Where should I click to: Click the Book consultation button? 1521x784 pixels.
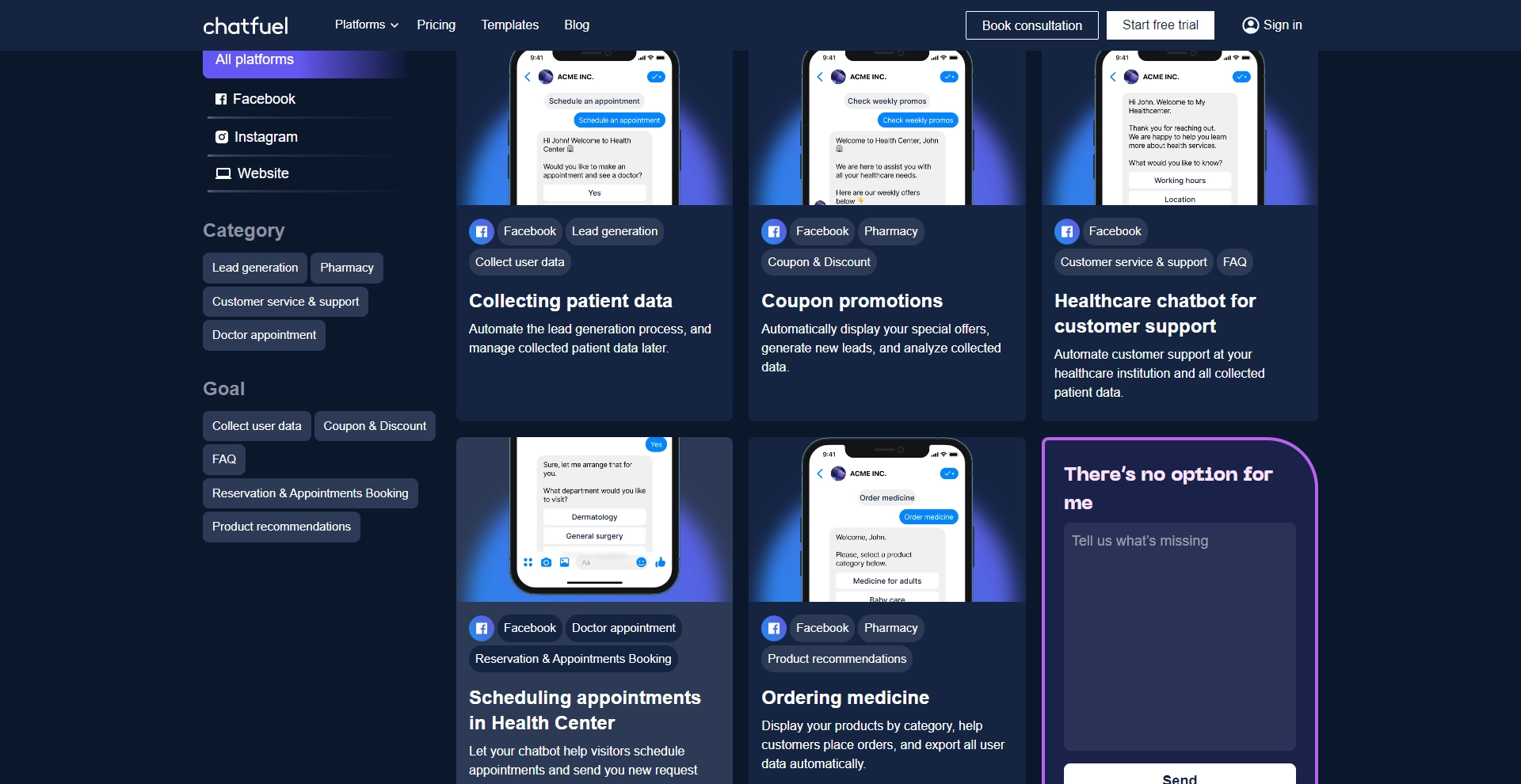pyautogui.click(x=1031, y=25)
